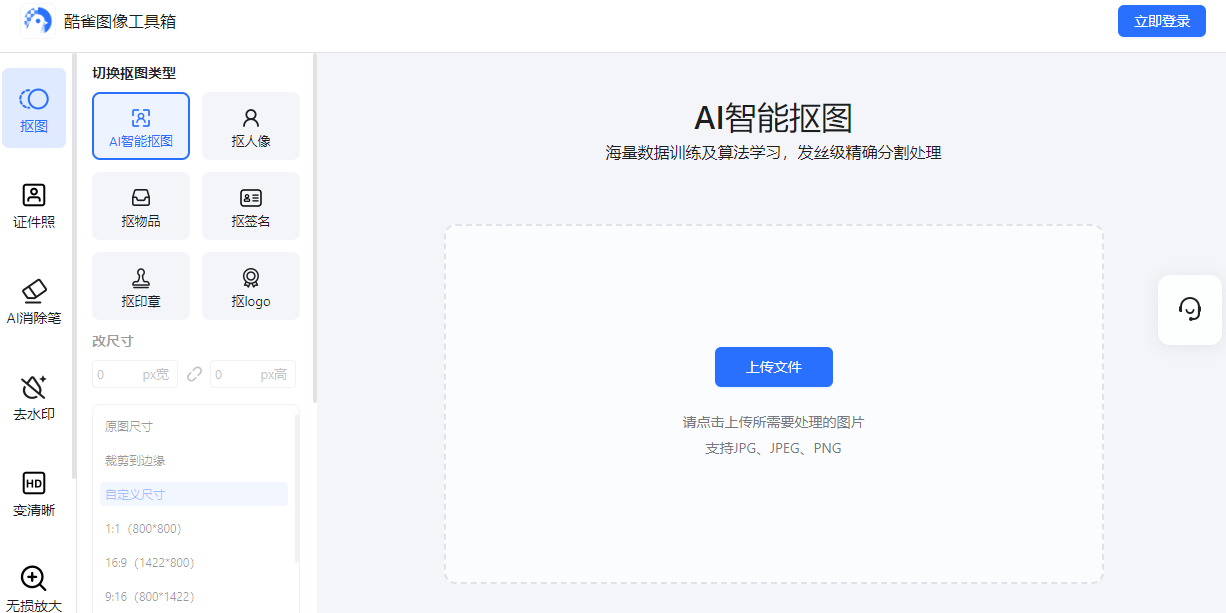Click the floating feedback icon on the right
1226x613 pixels.
1189,310
